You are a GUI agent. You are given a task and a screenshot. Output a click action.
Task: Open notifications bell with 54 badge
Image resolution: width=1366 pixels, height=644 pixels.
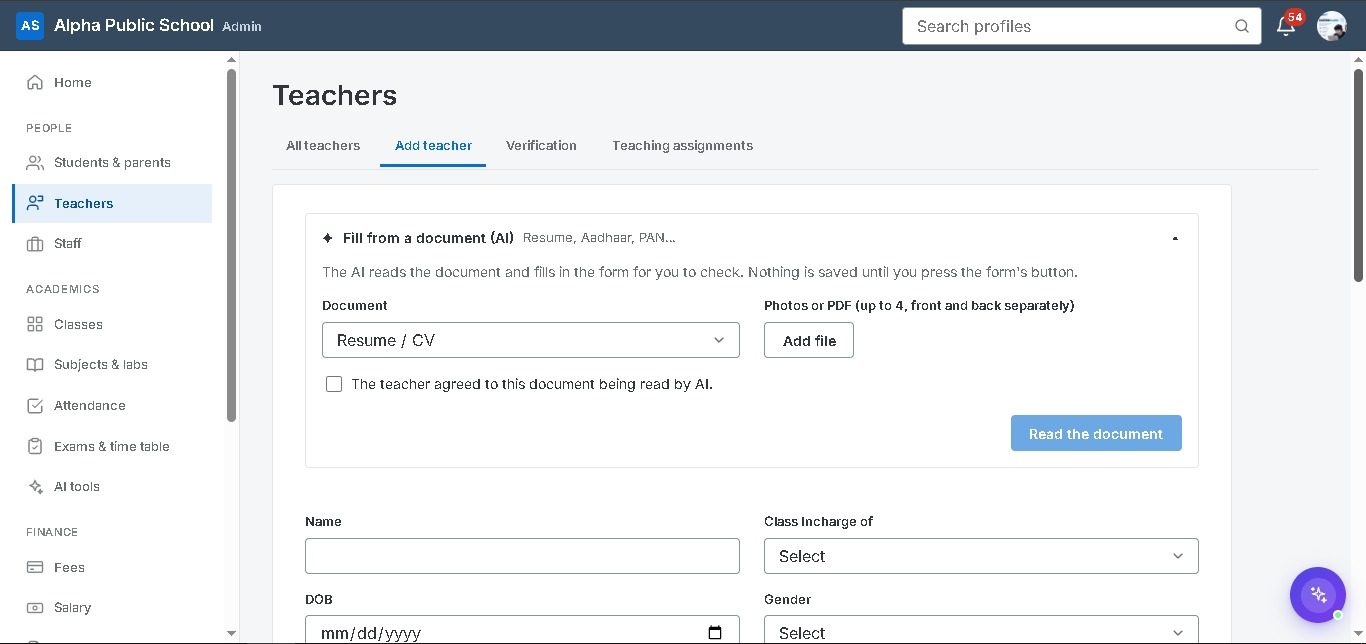[1286, 26]
